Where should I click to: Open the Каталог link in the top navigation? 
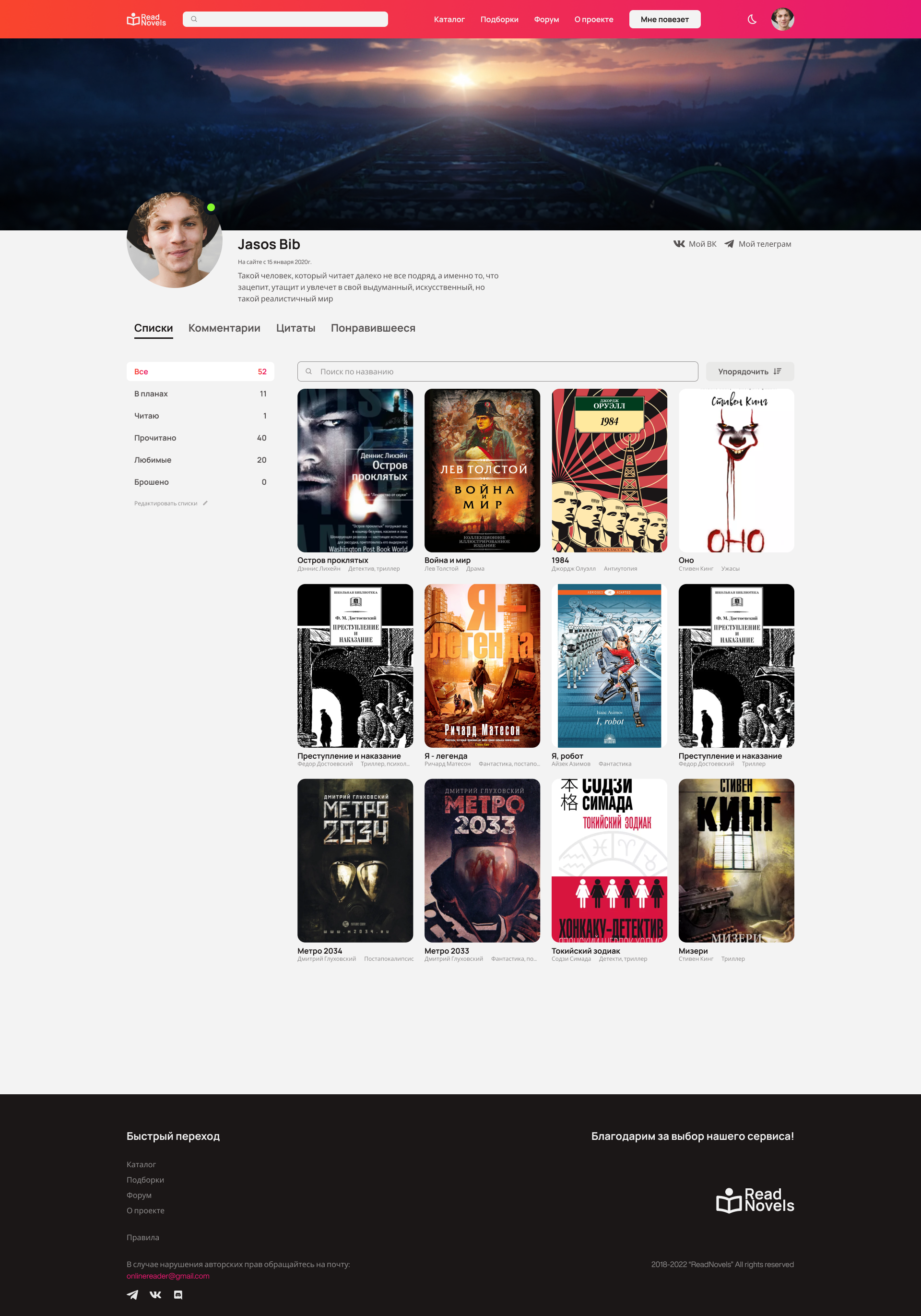449,20
